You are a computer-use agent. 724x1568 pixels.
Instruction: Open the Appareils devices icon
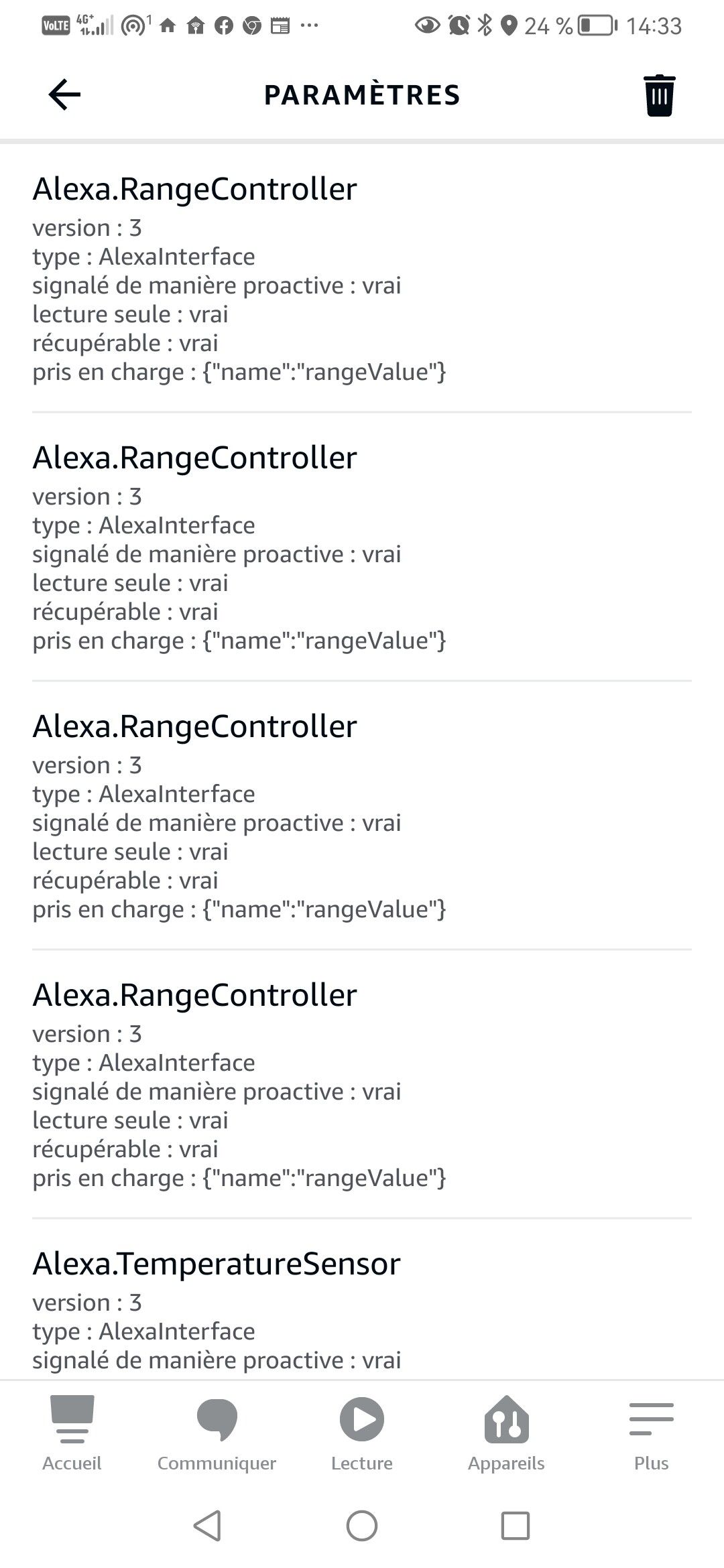click(507, 1419)
